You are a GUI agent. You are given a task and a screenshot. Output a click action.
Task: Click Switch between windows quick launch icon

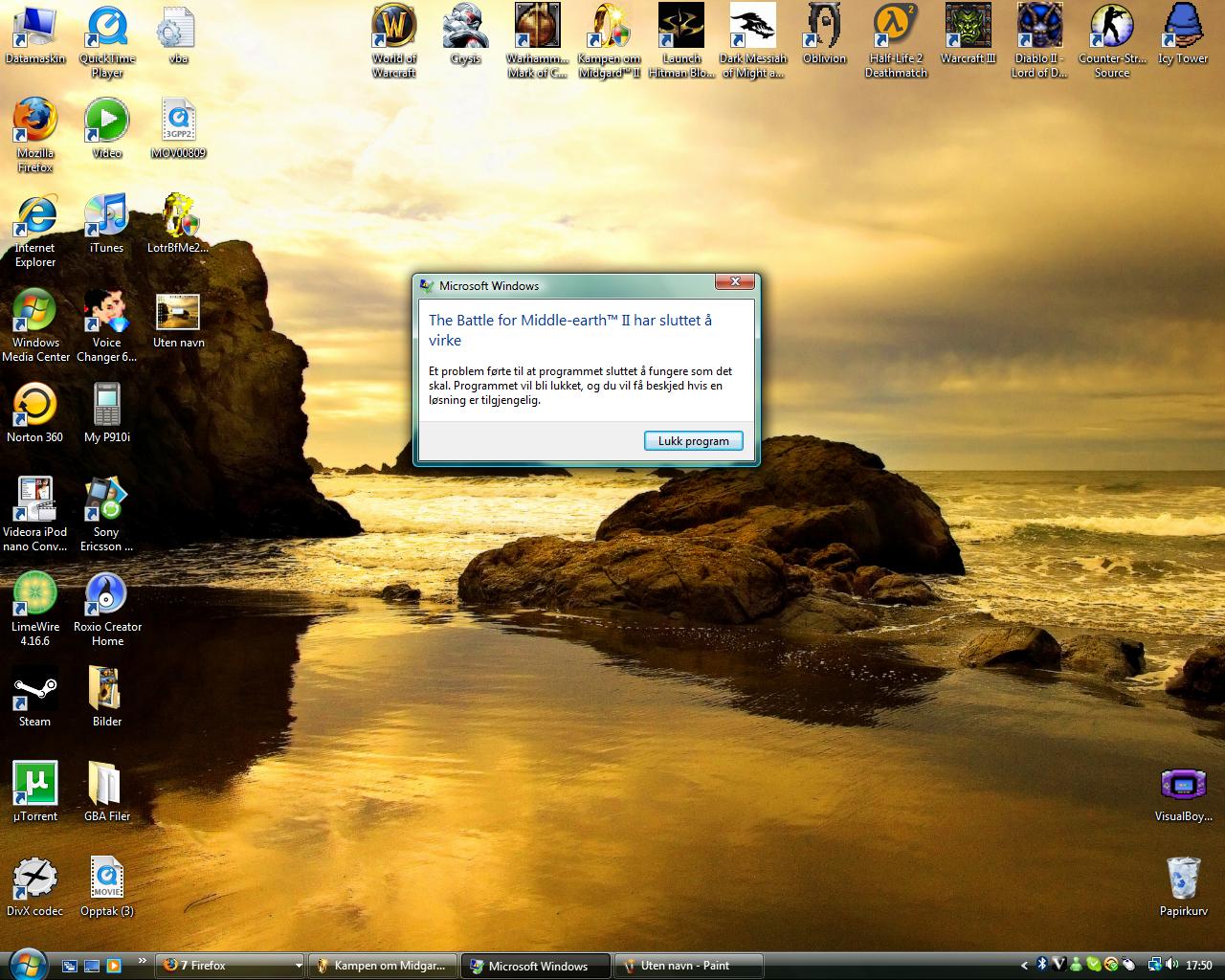click(x=70, y=966)
